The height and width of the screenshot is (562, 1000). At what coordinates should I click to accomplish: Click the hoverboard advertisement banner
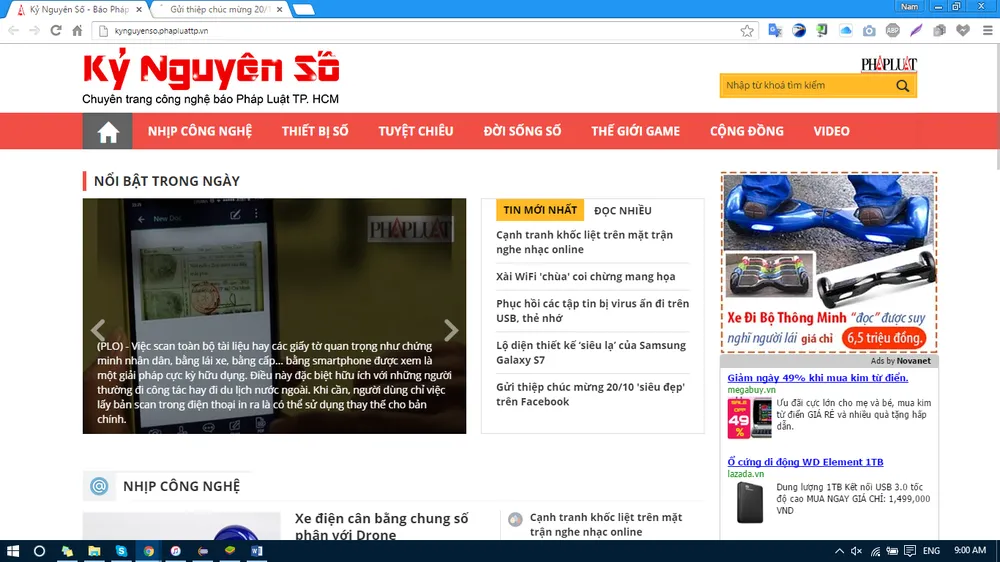pos(829,262)
